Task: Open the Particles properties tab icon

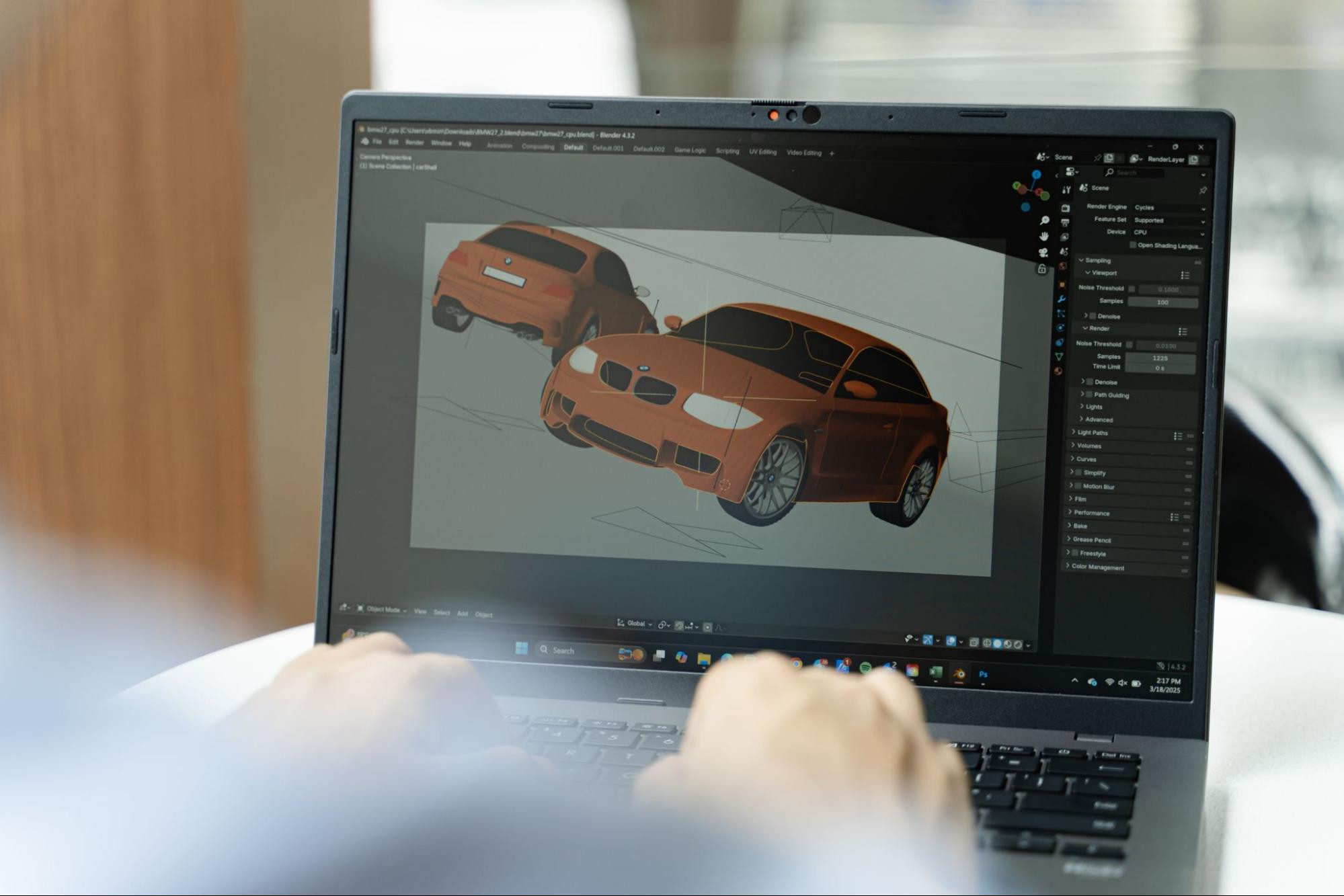Action: tap(1061, 314)
